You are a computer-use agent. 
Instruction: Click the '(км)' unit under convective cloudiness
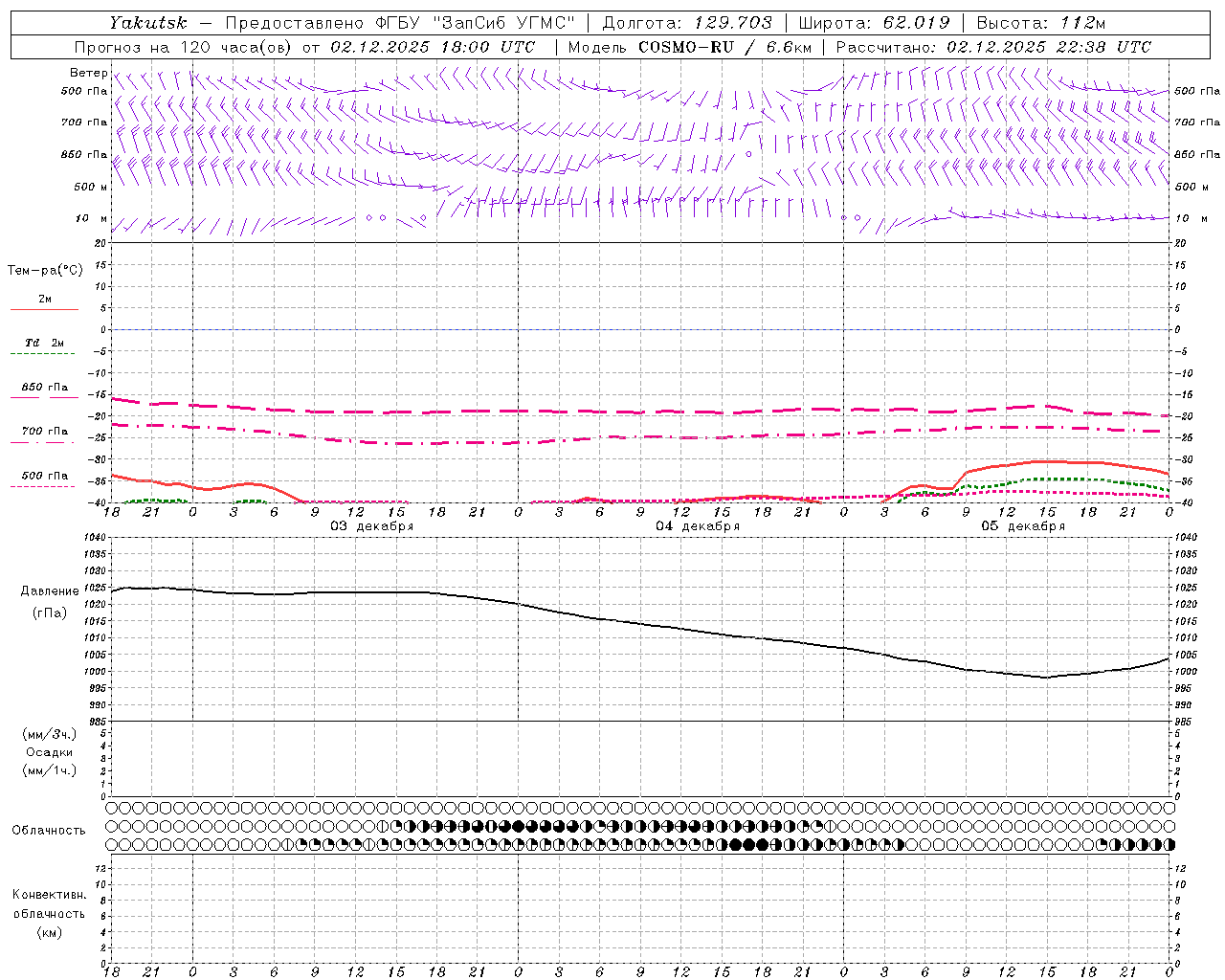(49, 932)
